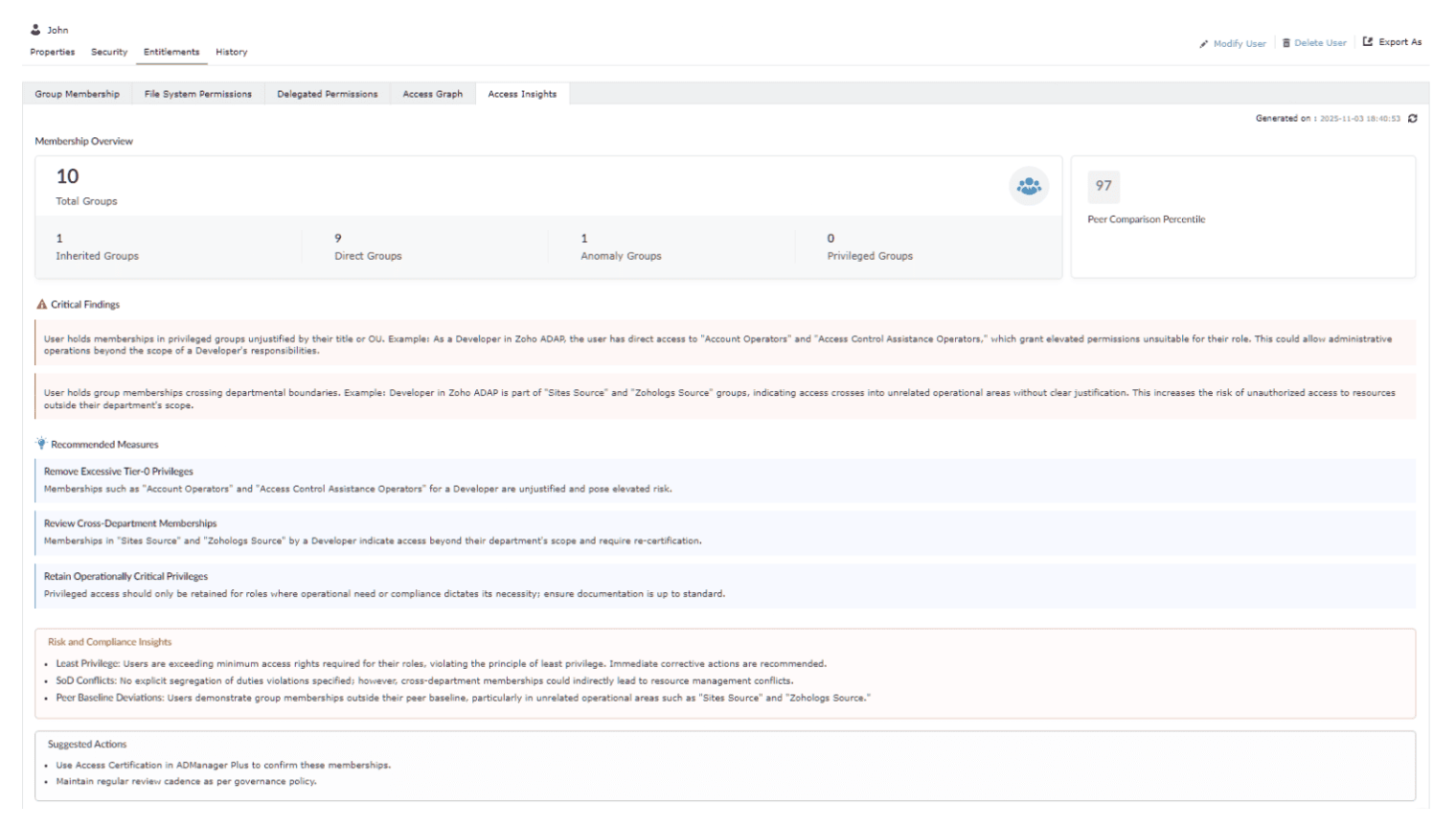Switch to the History tab
The width and height of the screenshot is (1456, 828).
point(230,52)
